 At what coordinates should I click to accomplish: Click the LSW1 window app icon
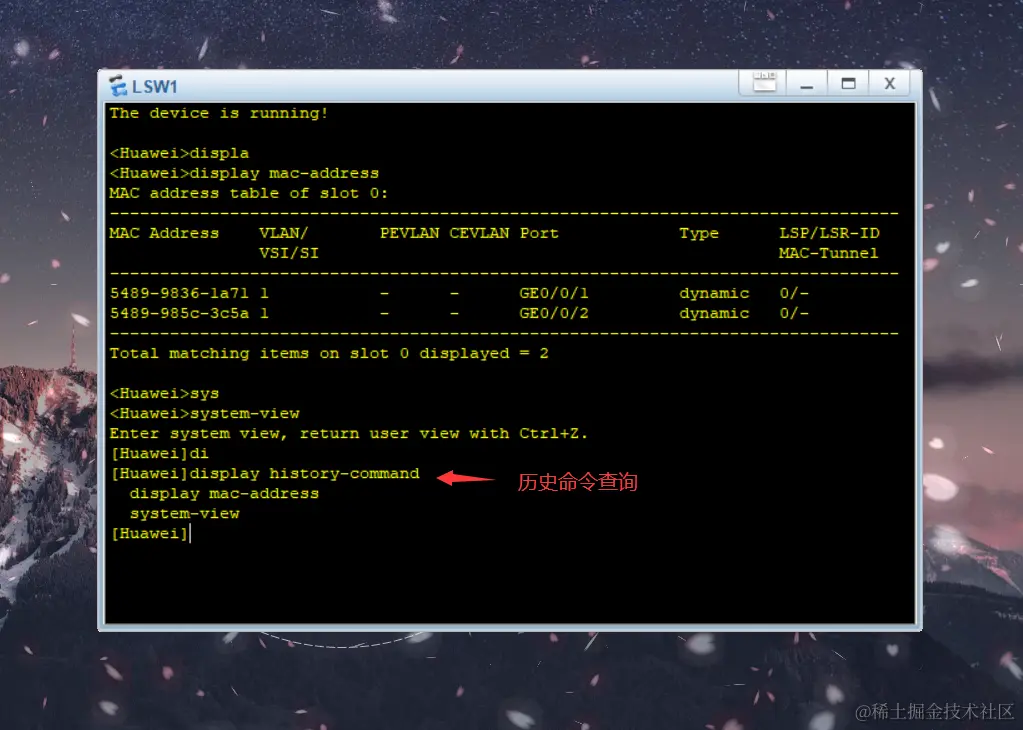click(118, 85)
